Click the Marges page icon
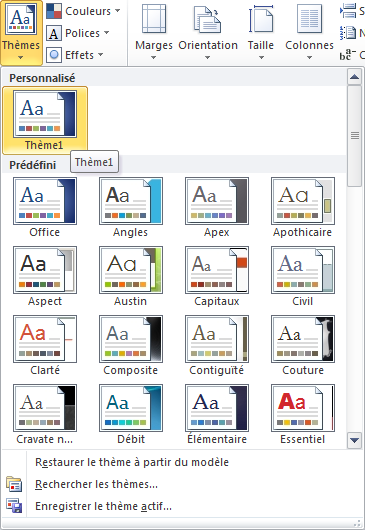 (x=154, y=19)
